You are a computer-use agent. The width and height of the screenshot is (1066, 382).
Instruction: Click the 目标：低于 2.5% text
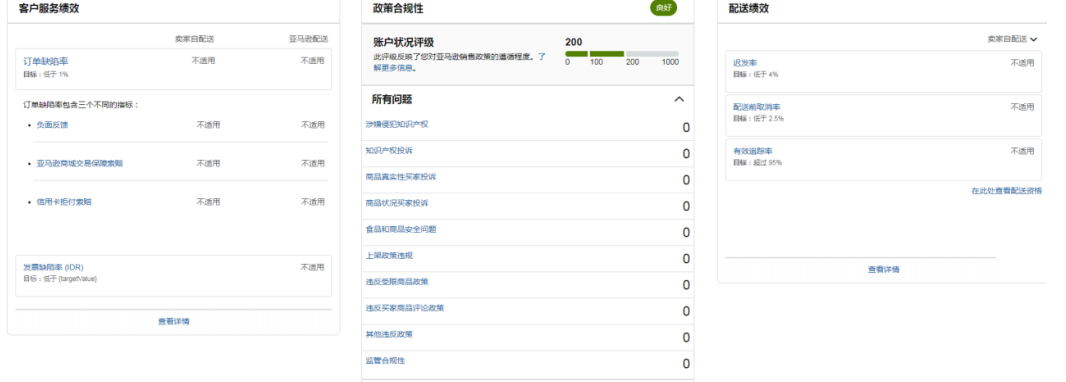(758, 118)
